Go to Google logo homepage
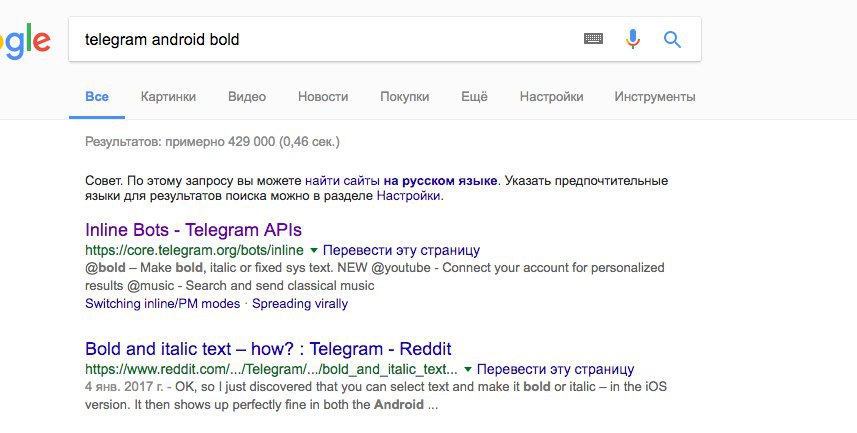 tap(24, 40)
